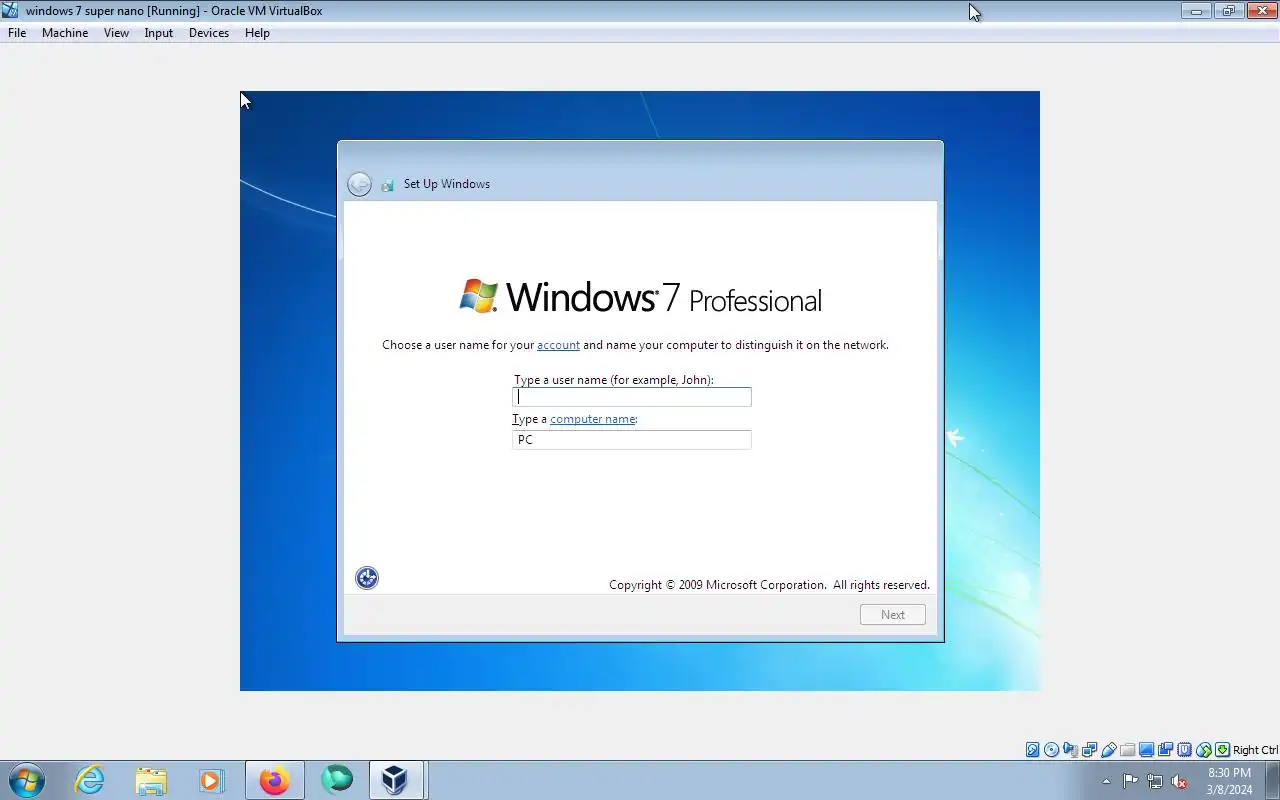Open Windows Media Player from the taskbar
This screenshot has width=1280, height=800.
pyautogui.click(x=211, y=780)
